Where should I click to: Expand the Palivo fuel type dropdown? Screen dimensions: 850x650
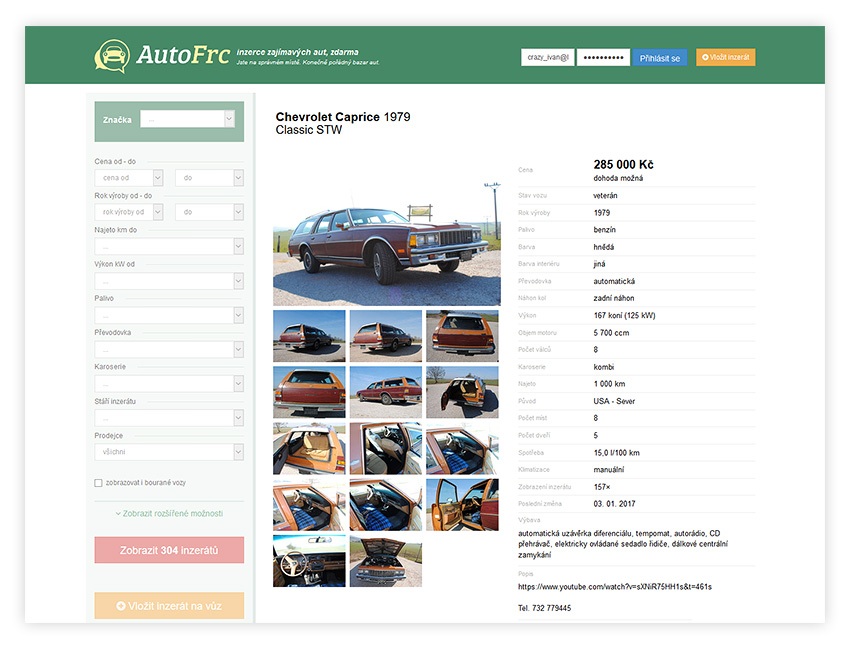click(x=169, y=315)
